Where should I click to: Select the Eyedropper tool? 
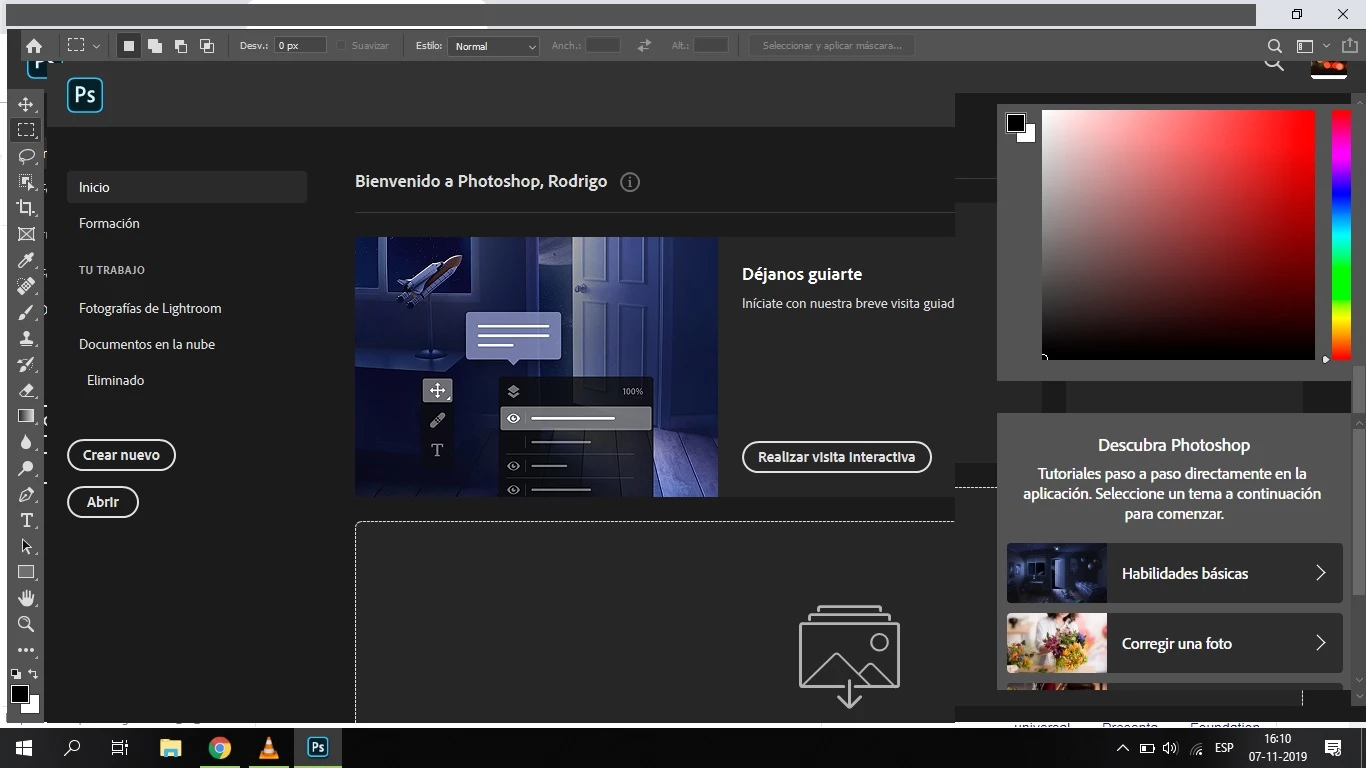(27, 260)
